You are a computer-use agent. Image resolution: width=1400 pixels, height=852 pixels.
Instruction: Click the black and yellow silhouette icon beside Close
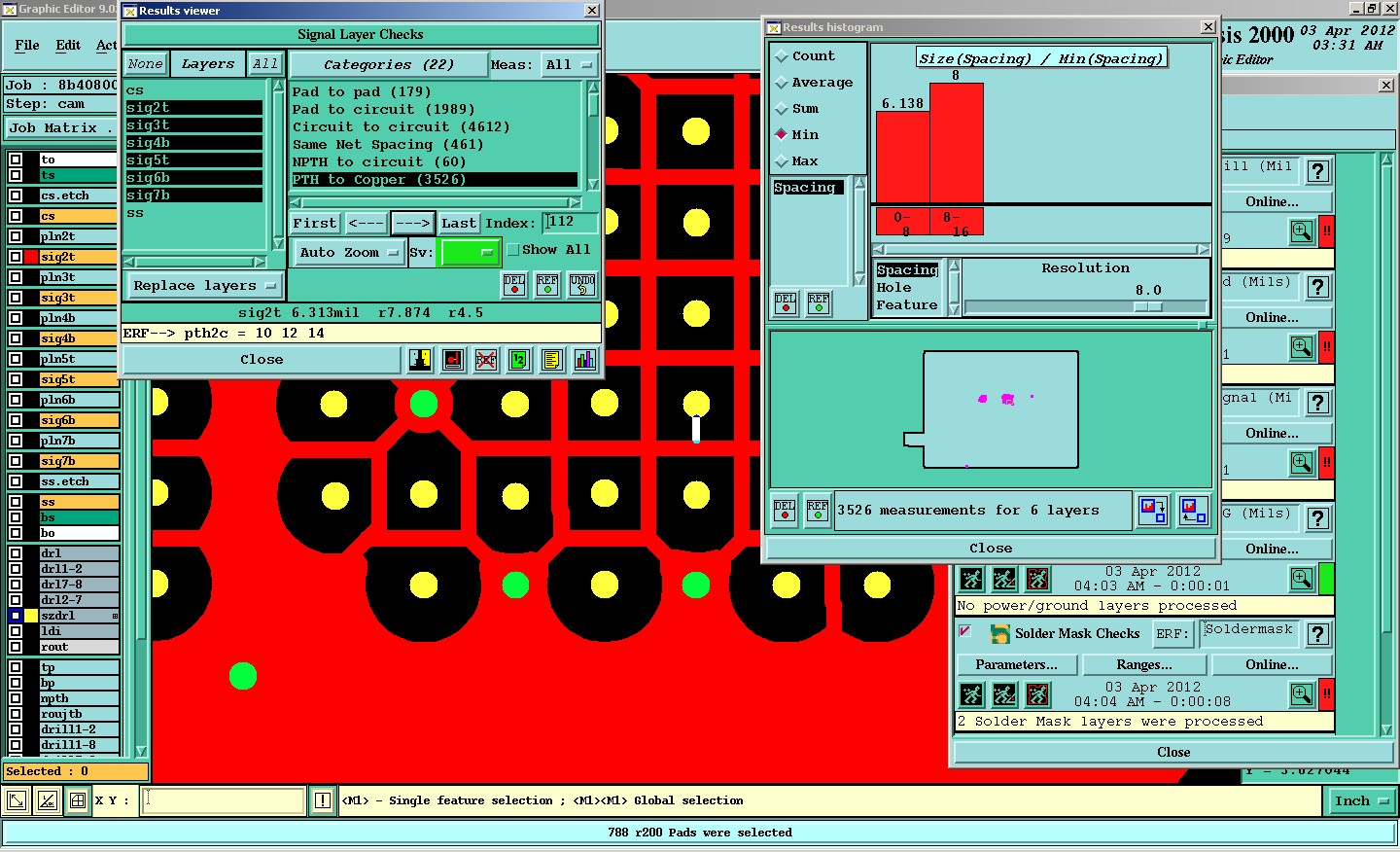[420, 360]
